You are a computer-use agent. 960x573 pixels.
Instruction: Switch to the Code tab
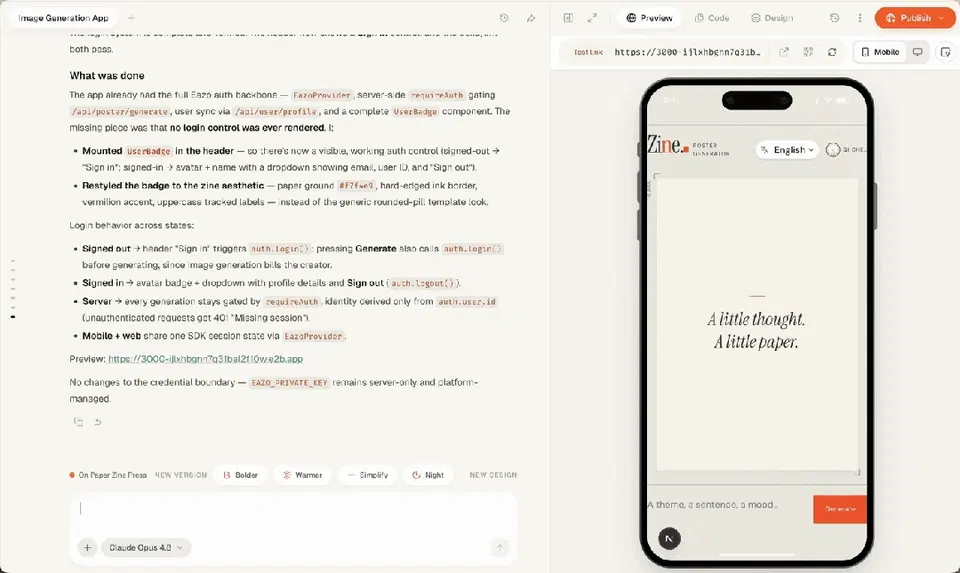(712, 18)
